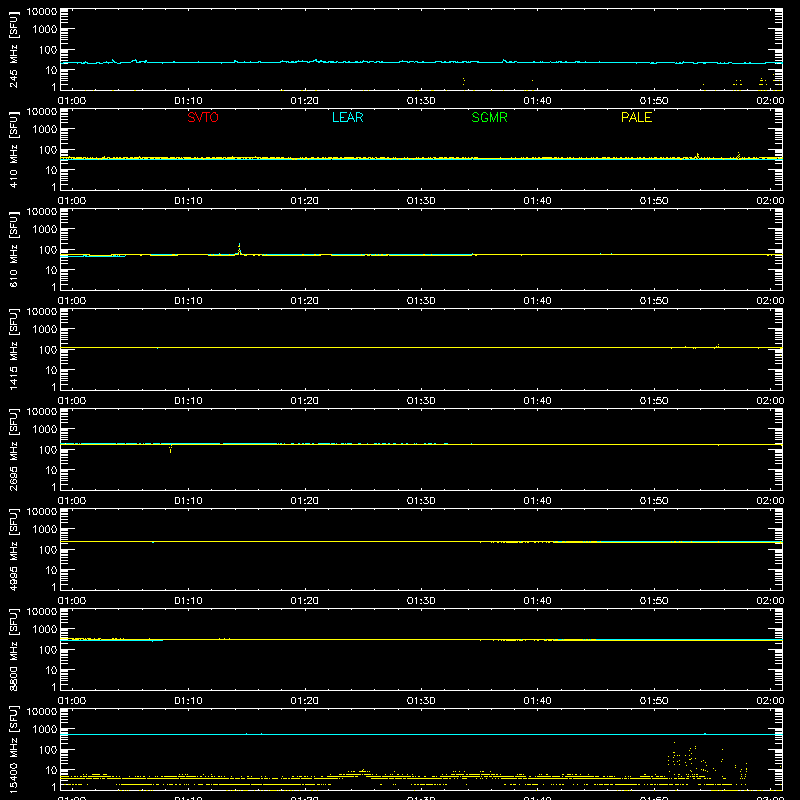Click the 01:00 tick under the 610 MHz panel

72,301
